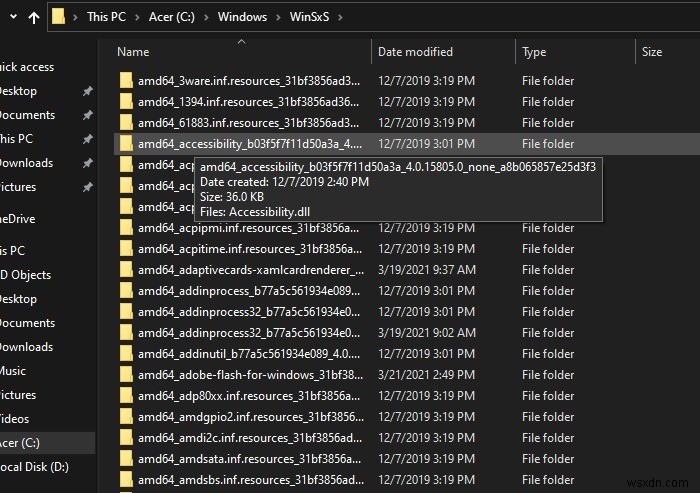Select folder name amd64_acpipmi.inf.resources_31bf3856a...

[x=248, y=228]
